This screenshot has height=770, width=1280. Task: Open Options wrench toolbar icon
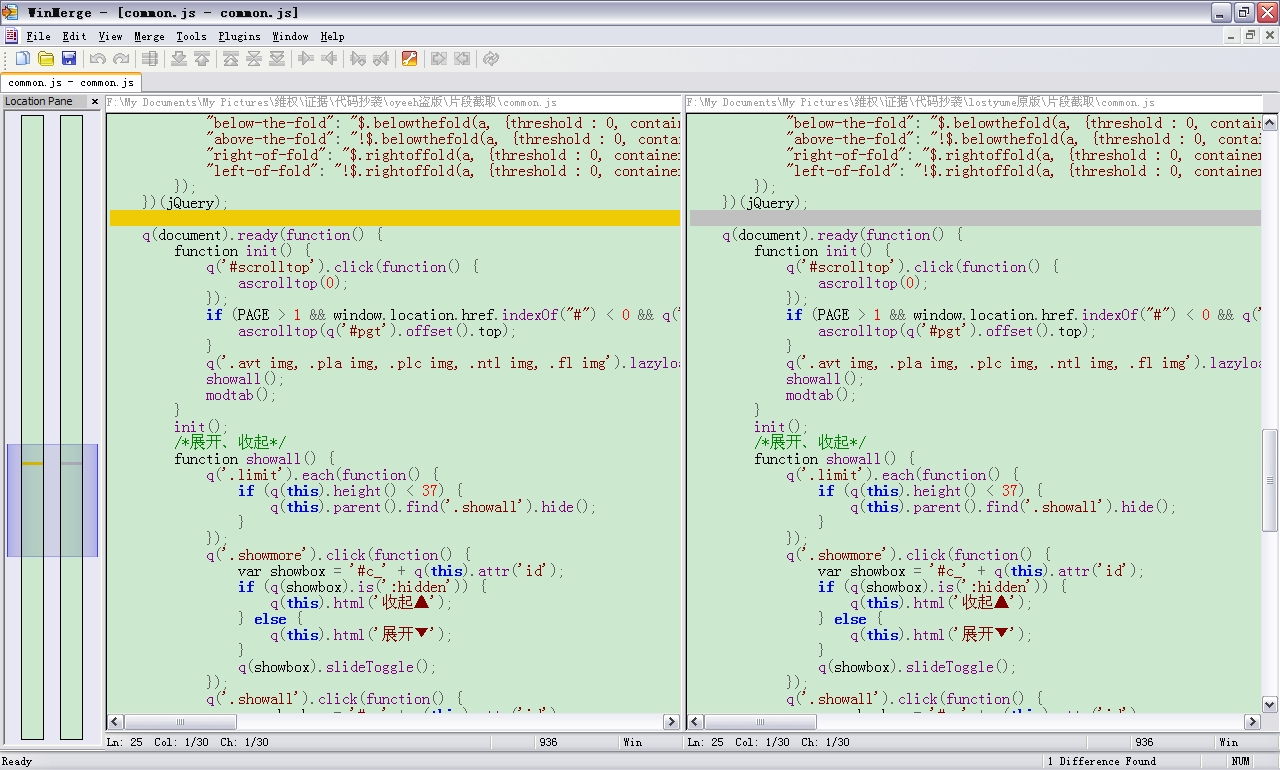click(409, 59)
